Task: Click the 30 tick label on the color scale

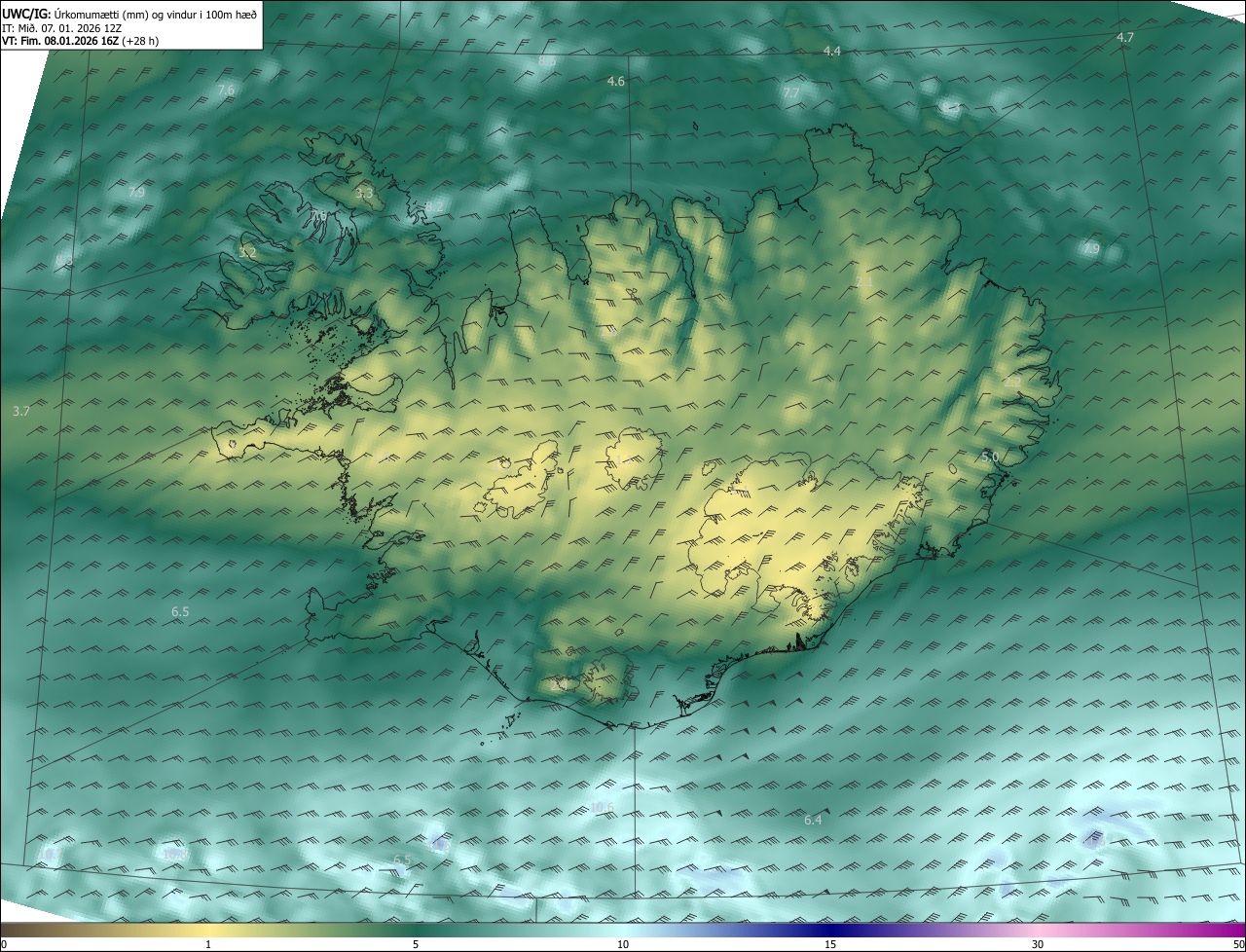Action: pos(1038,944)
